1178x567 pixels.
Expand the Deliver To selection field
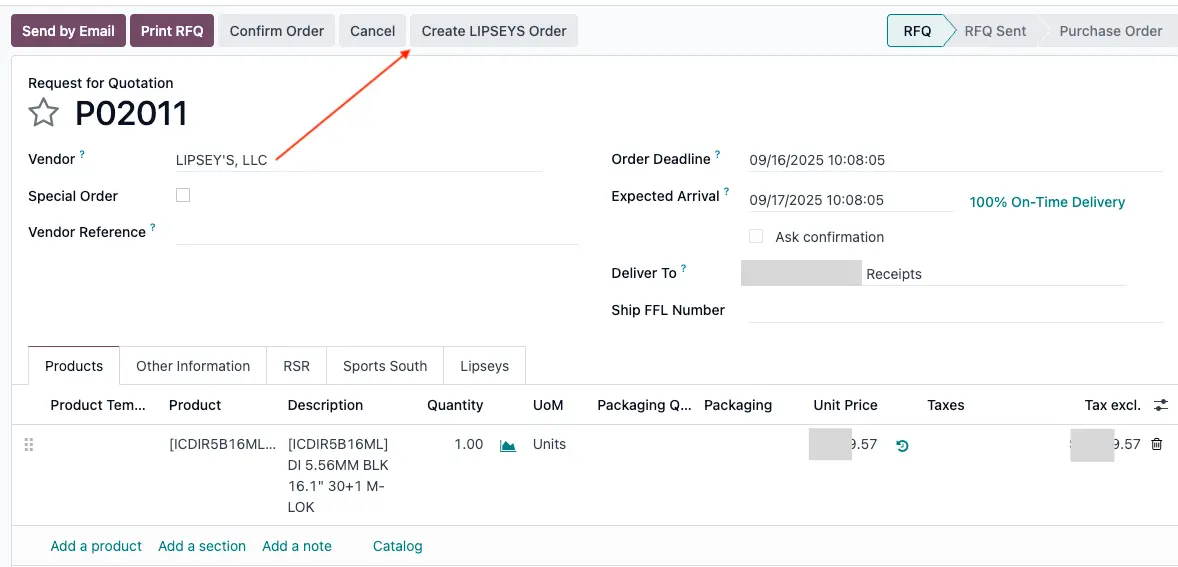[x=933, y=274]
